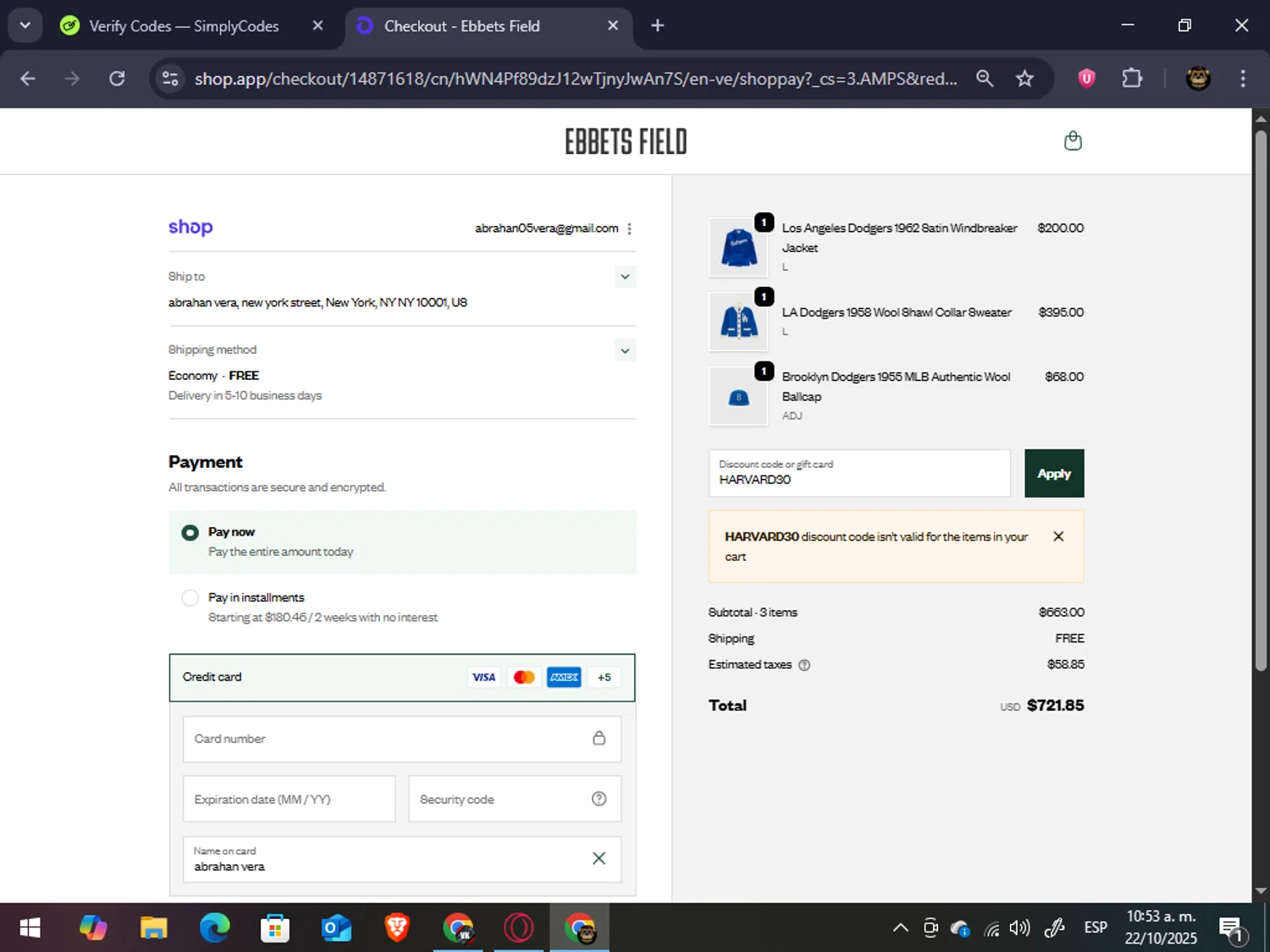Click the American Express icon
The width and height of the screenshot is (1270, 952).
click(564, 677)
